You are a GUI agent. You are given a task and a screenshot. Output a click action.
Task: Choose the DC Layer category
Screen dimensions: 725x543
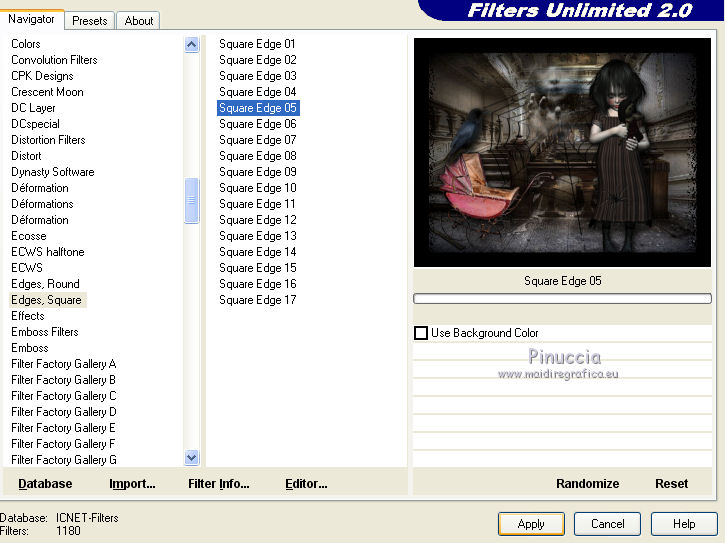pos(33,108)
